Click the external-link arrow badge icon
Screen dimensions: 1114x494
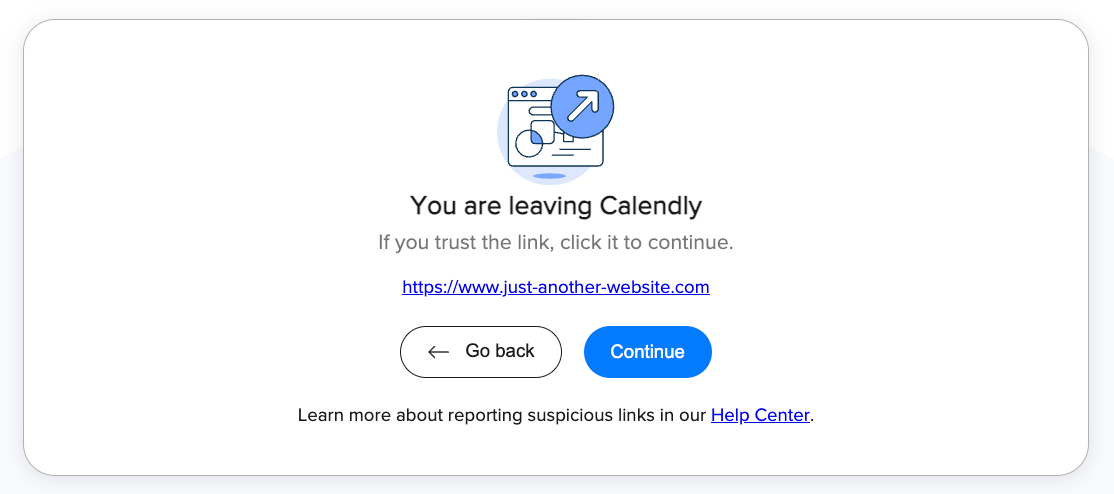coord(582,106)
